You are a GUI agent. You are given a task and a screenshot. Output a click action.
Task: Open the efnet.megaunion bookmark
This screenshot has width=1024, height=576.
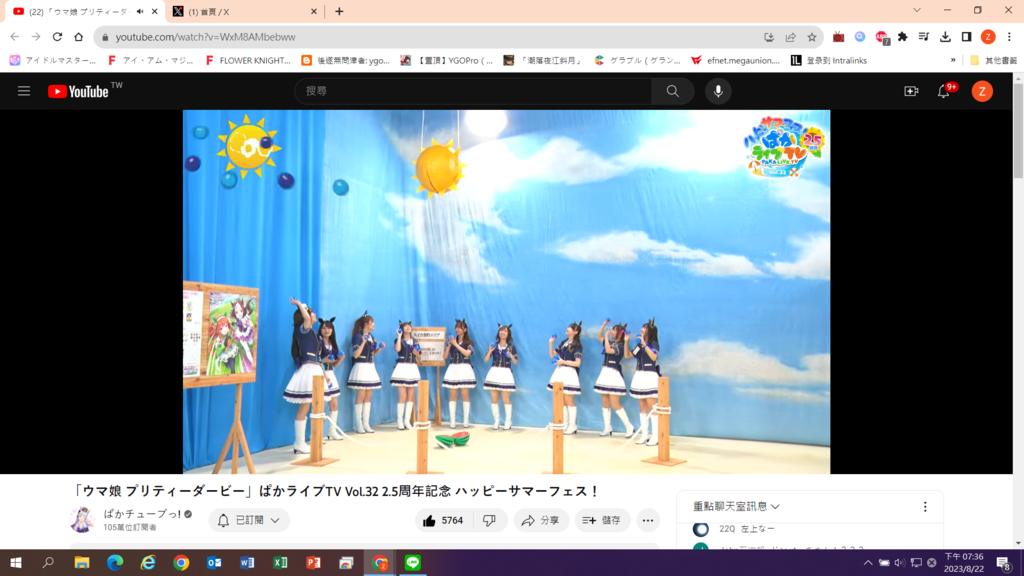[736, 60]
